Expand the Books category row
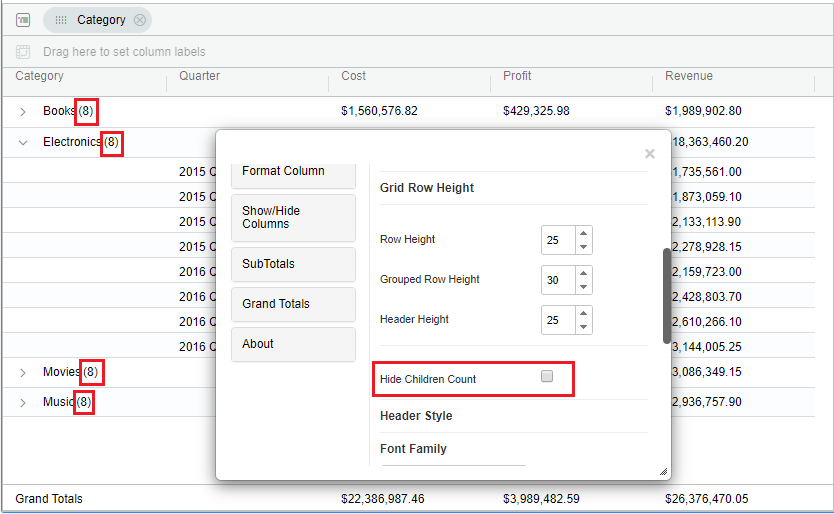 23,112
